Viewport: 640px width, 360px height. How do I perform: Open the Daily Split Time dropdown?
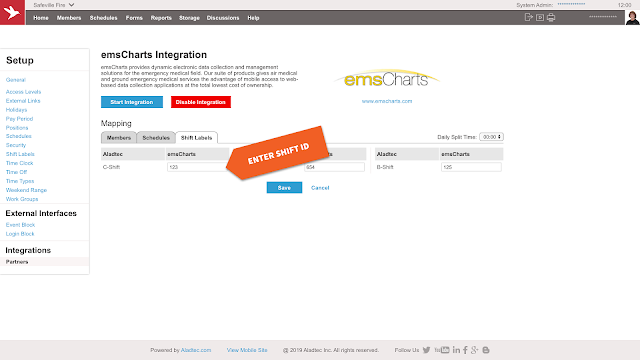pos(491,137)
